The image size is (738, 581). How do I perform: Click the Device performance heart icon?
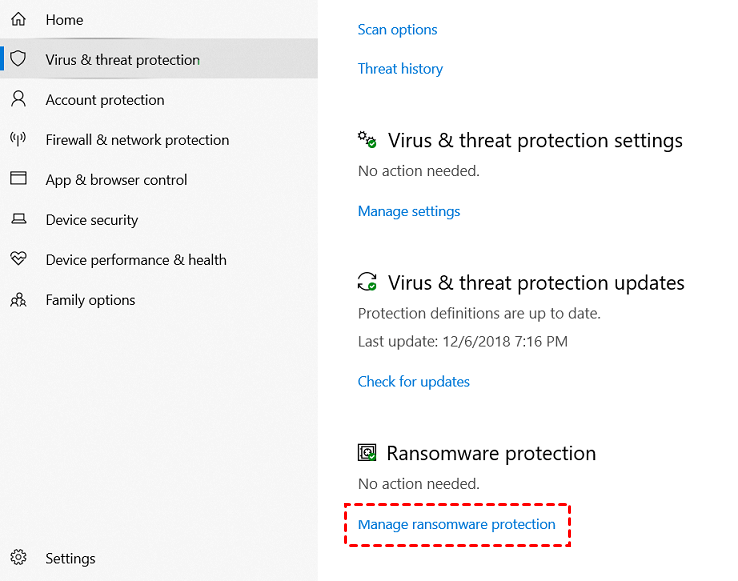tap(18, 259)
